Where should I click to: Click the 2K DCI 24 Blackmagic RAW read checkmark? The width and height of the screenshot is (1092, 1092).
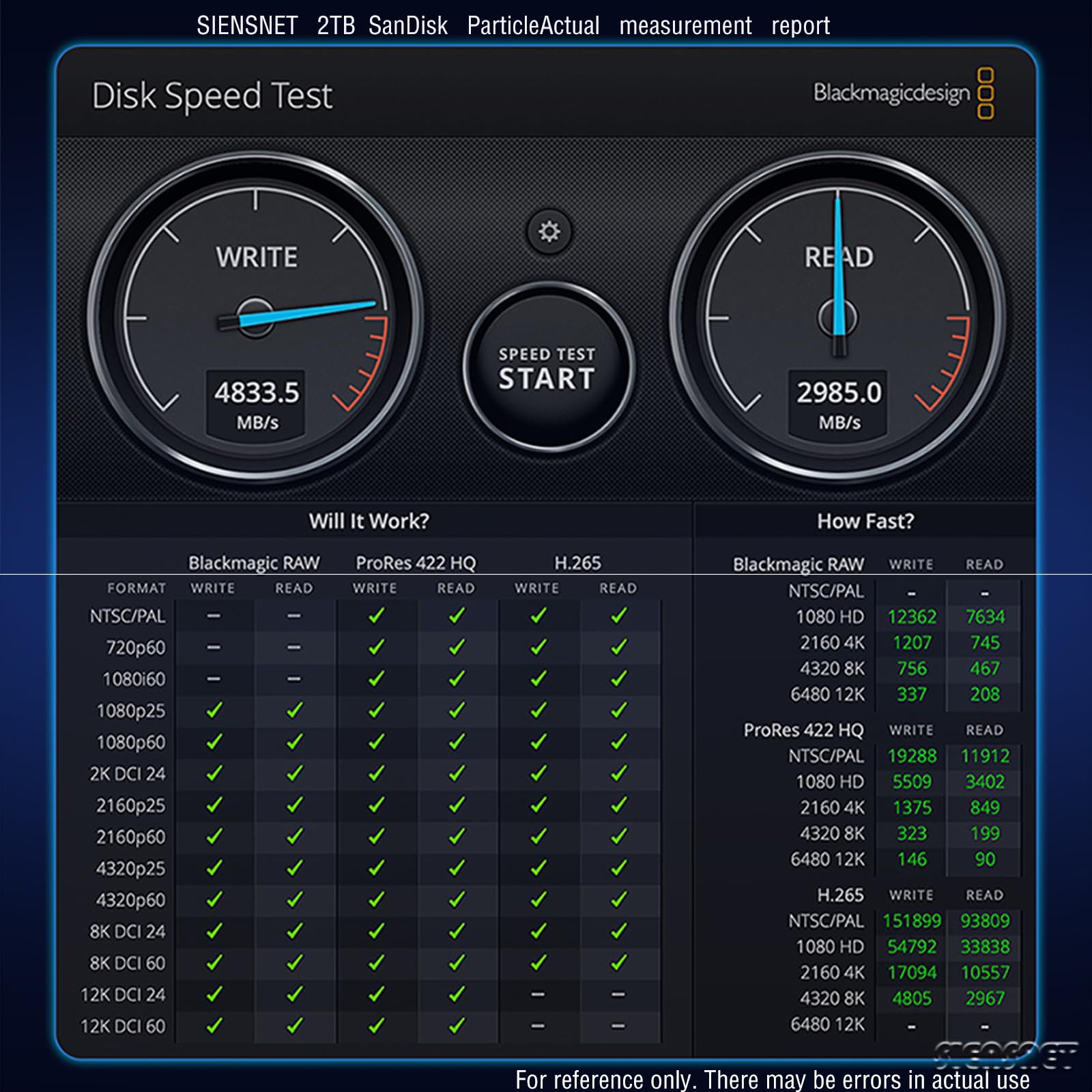pos(294,773)
